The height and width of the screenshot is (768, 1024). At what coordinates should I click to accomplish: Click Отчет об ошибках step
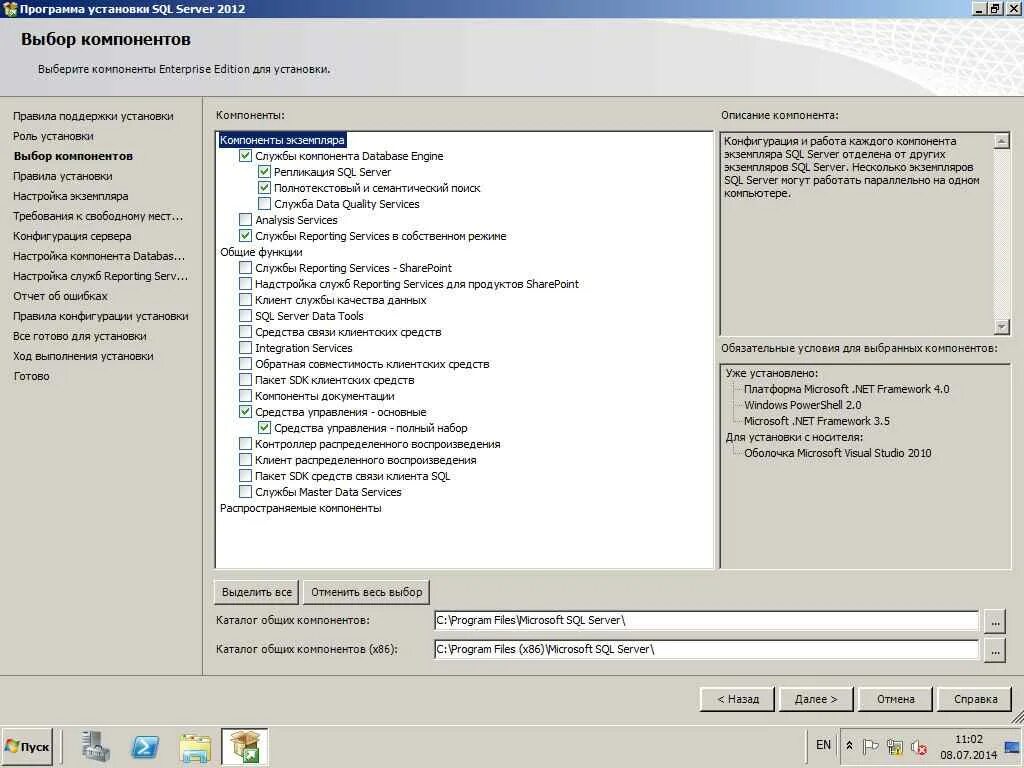(x=60, y=296)
